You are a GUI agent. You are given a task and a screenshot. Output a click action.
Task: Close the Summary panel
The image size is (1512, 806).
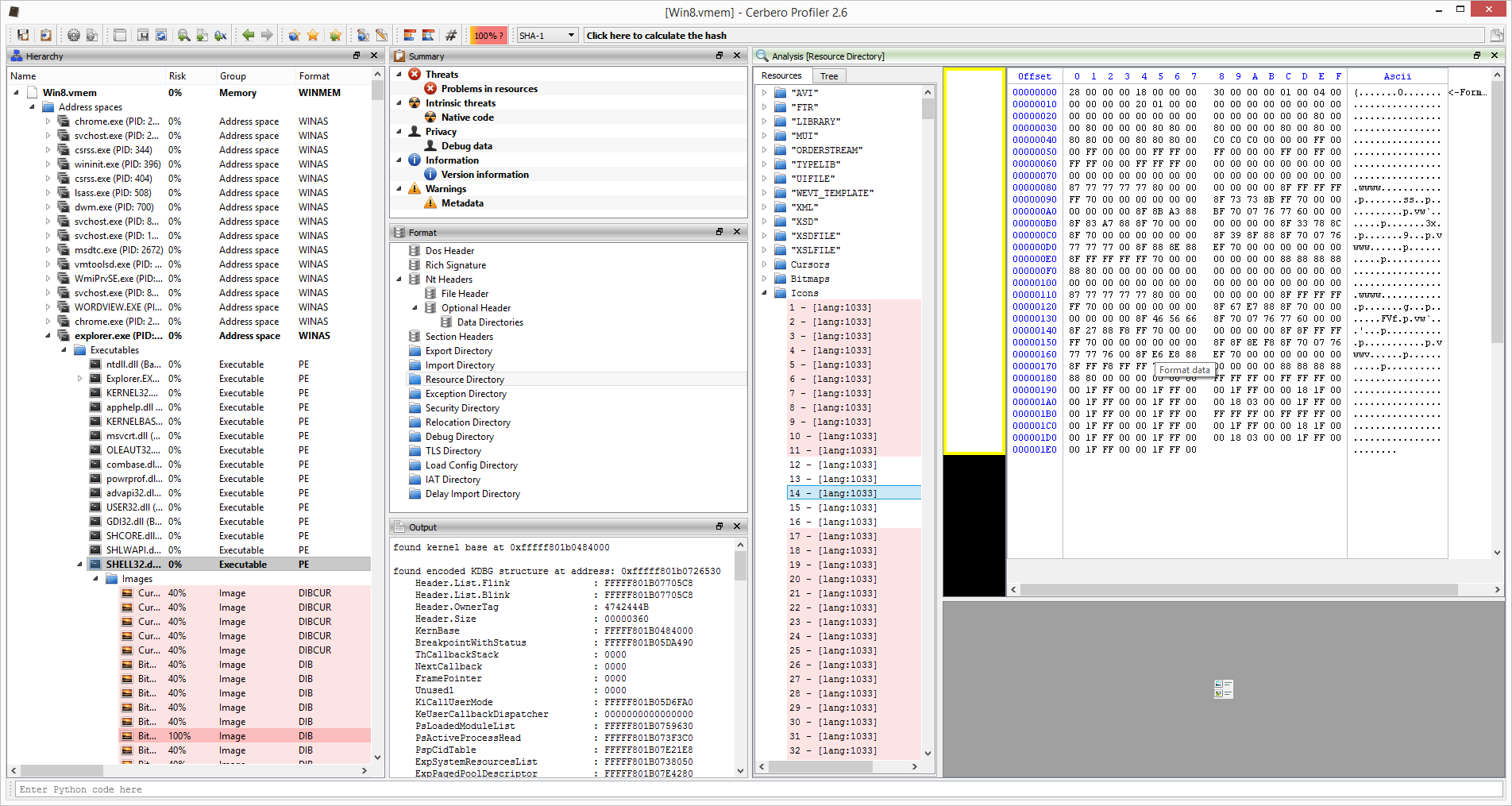tap(737, 56)
